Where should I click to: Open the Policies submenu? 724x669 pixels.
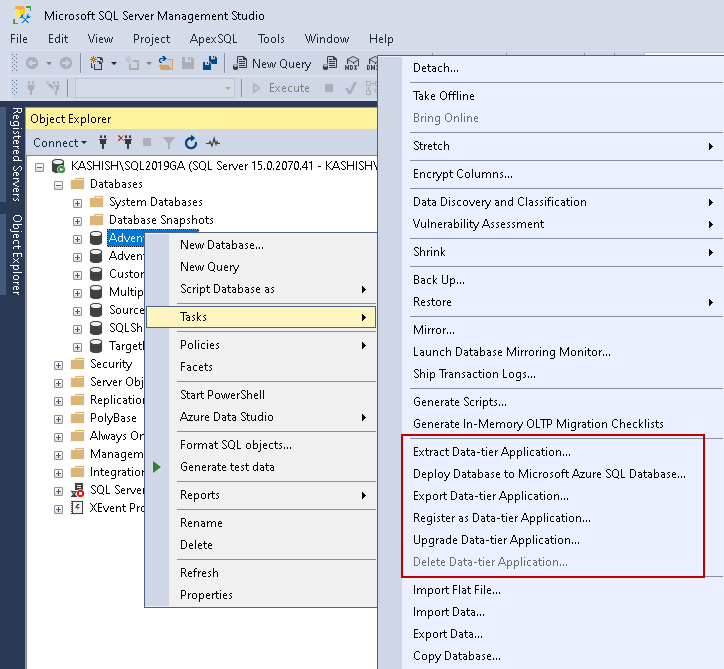(x=261, y=345)
